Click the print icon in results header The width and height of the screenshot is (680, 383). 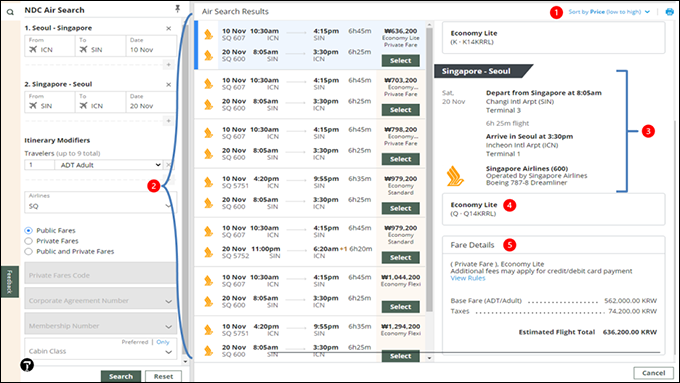click(670, 12)
